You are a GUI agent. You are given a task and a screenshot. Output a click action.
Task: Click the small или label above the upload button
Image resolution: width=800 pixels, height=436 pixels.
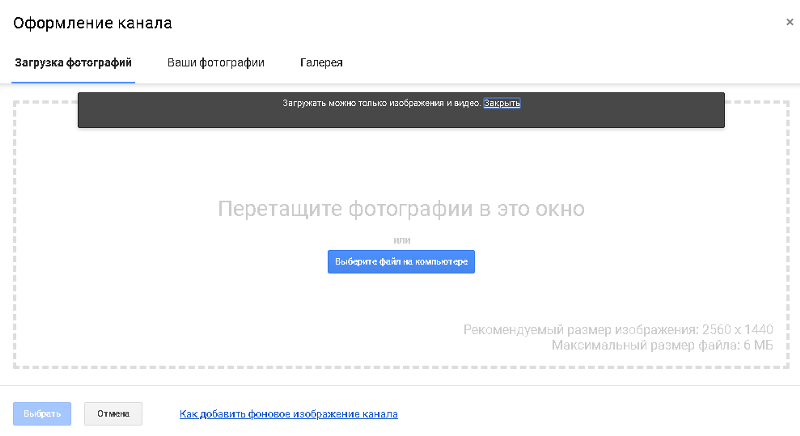[x=401, y=240]
